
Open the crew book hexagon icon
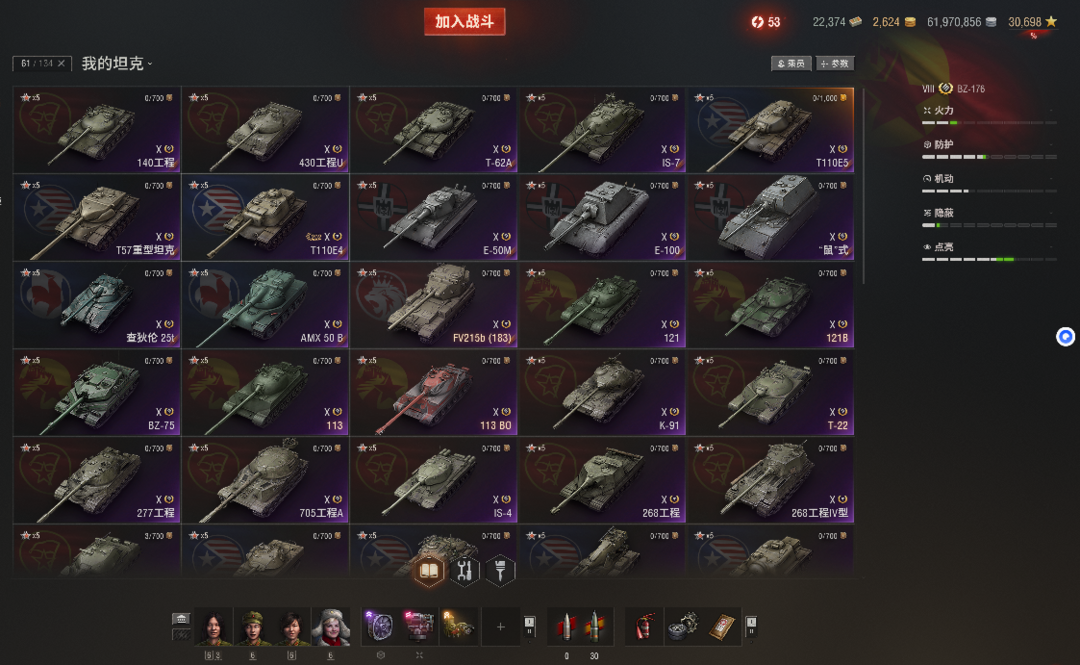[x=428, y=571]
